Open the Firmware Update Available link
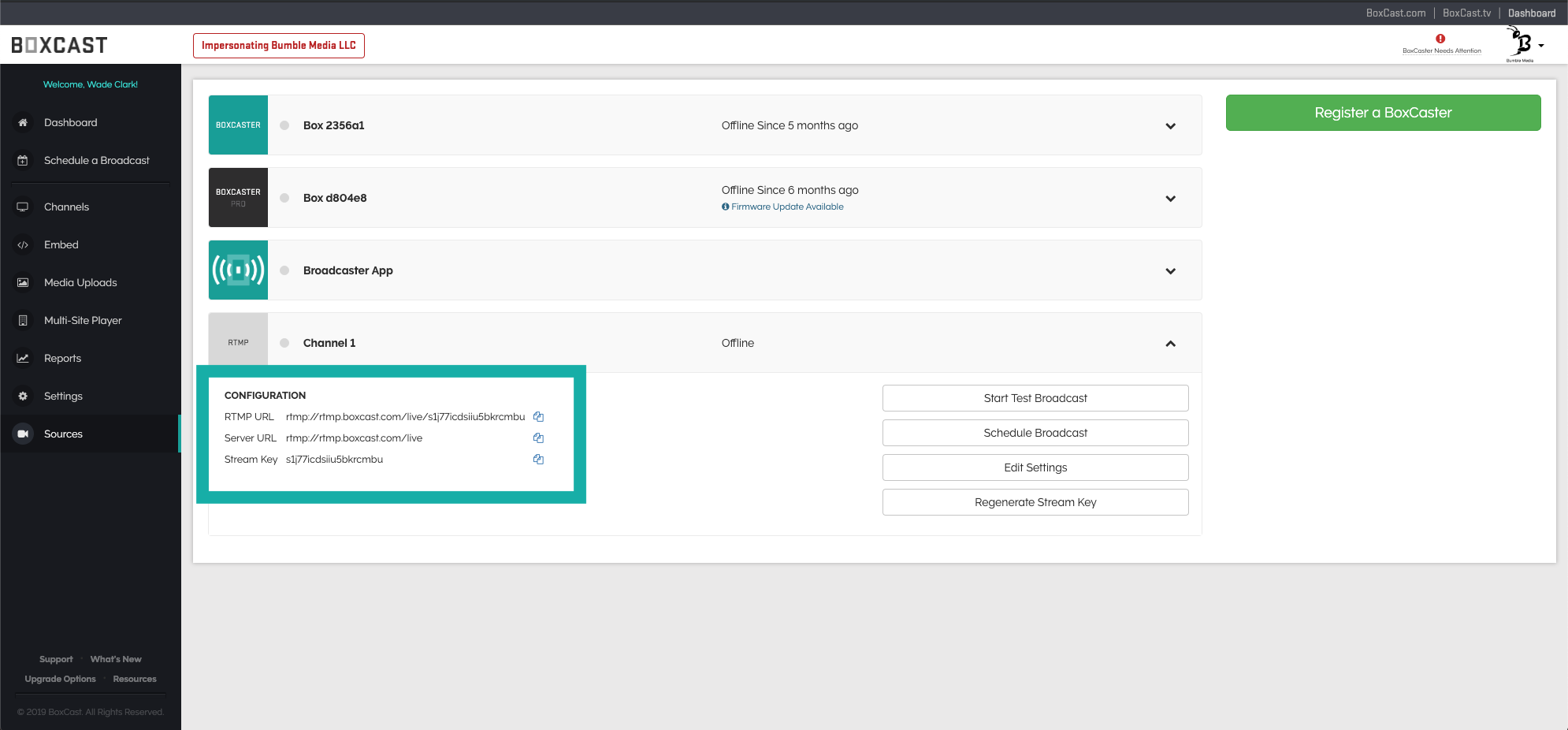This screenshot has width=1568, height=730. (x=786, y=207)
